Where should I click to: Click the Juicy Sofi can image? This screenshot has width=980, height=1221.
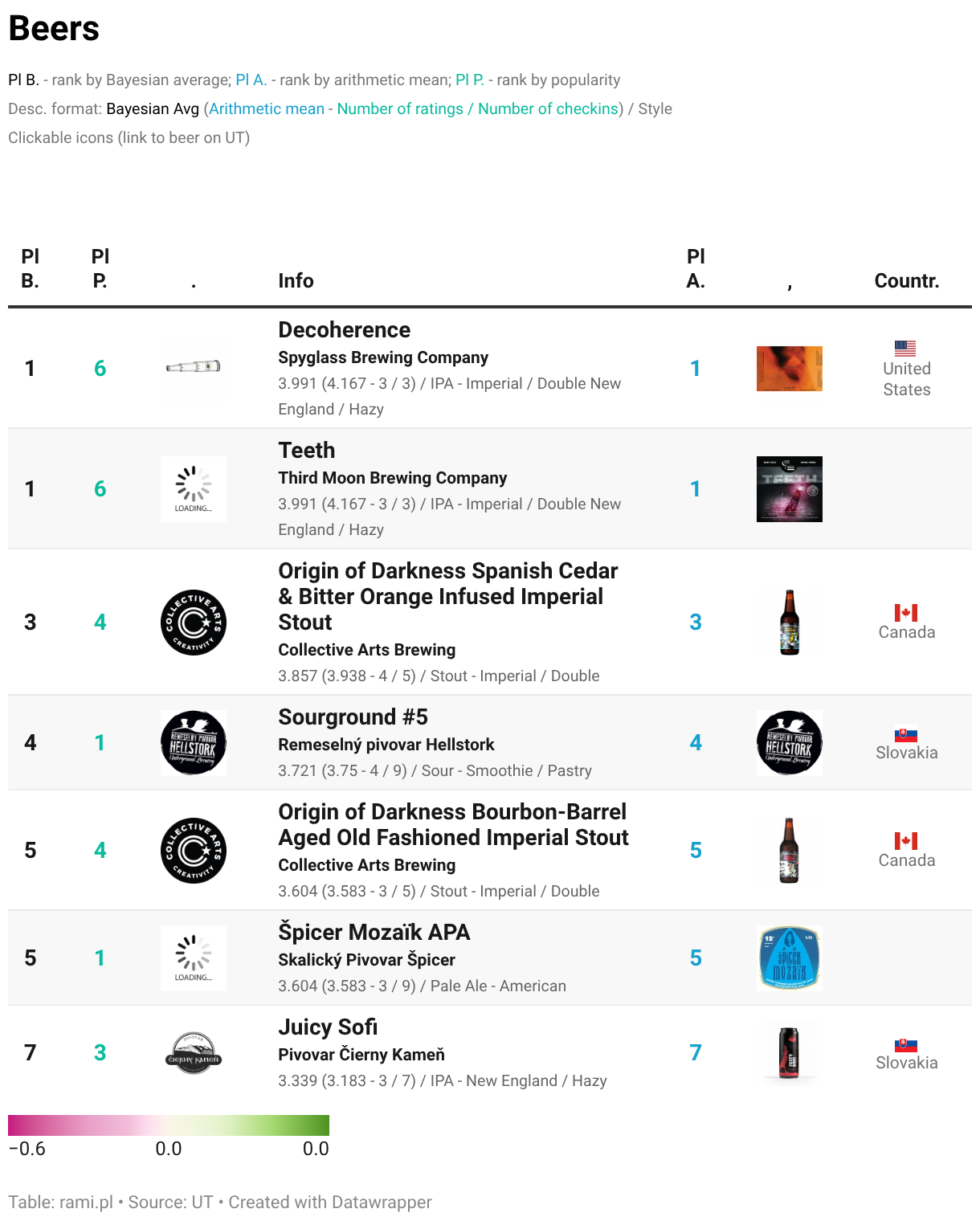(x=790, y=1053)
